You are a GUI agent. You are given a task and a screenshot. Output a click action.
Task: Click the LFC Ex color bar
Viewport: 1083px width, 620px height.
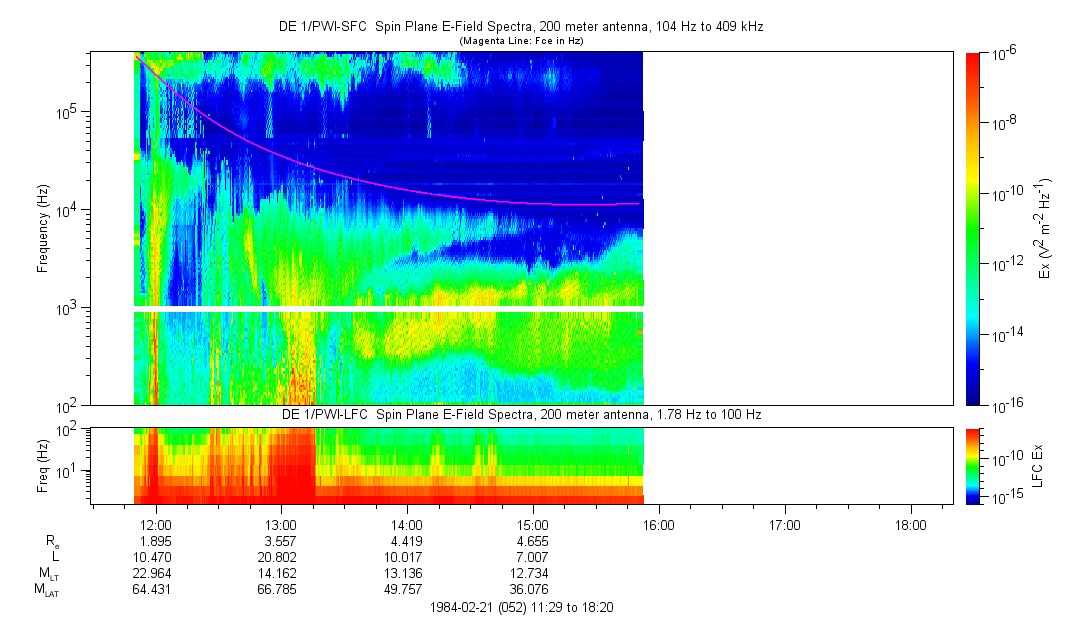click(x=973, y=465)
